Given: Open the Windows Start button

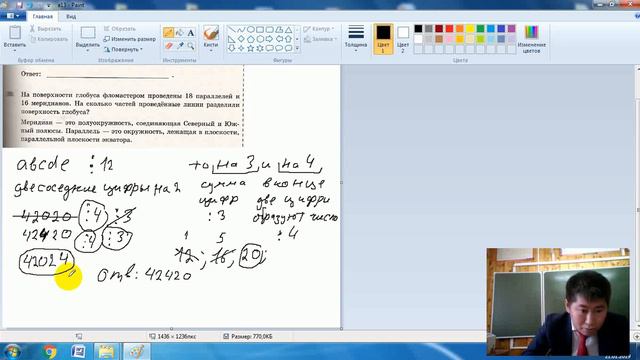Looking at the screenshot, I should 12,351.
